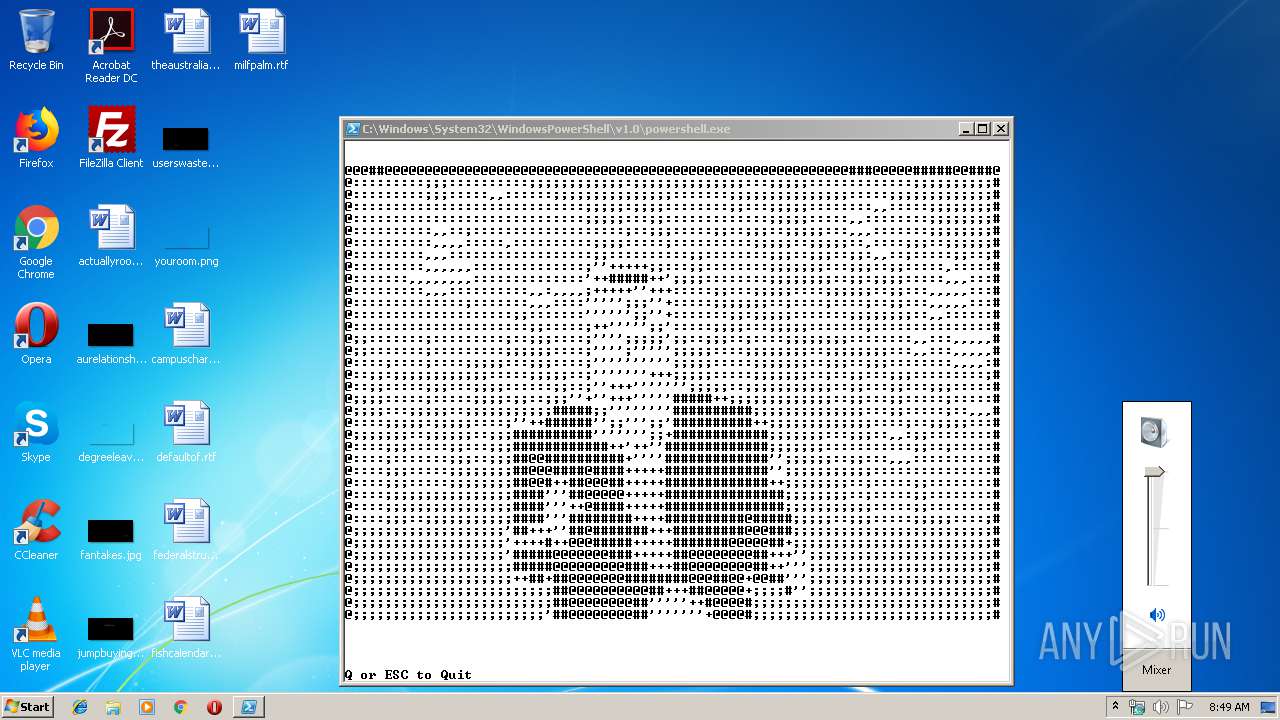Maximize the PowerShell window
This screenshot has width=1280, height=720.
point(983,129)
